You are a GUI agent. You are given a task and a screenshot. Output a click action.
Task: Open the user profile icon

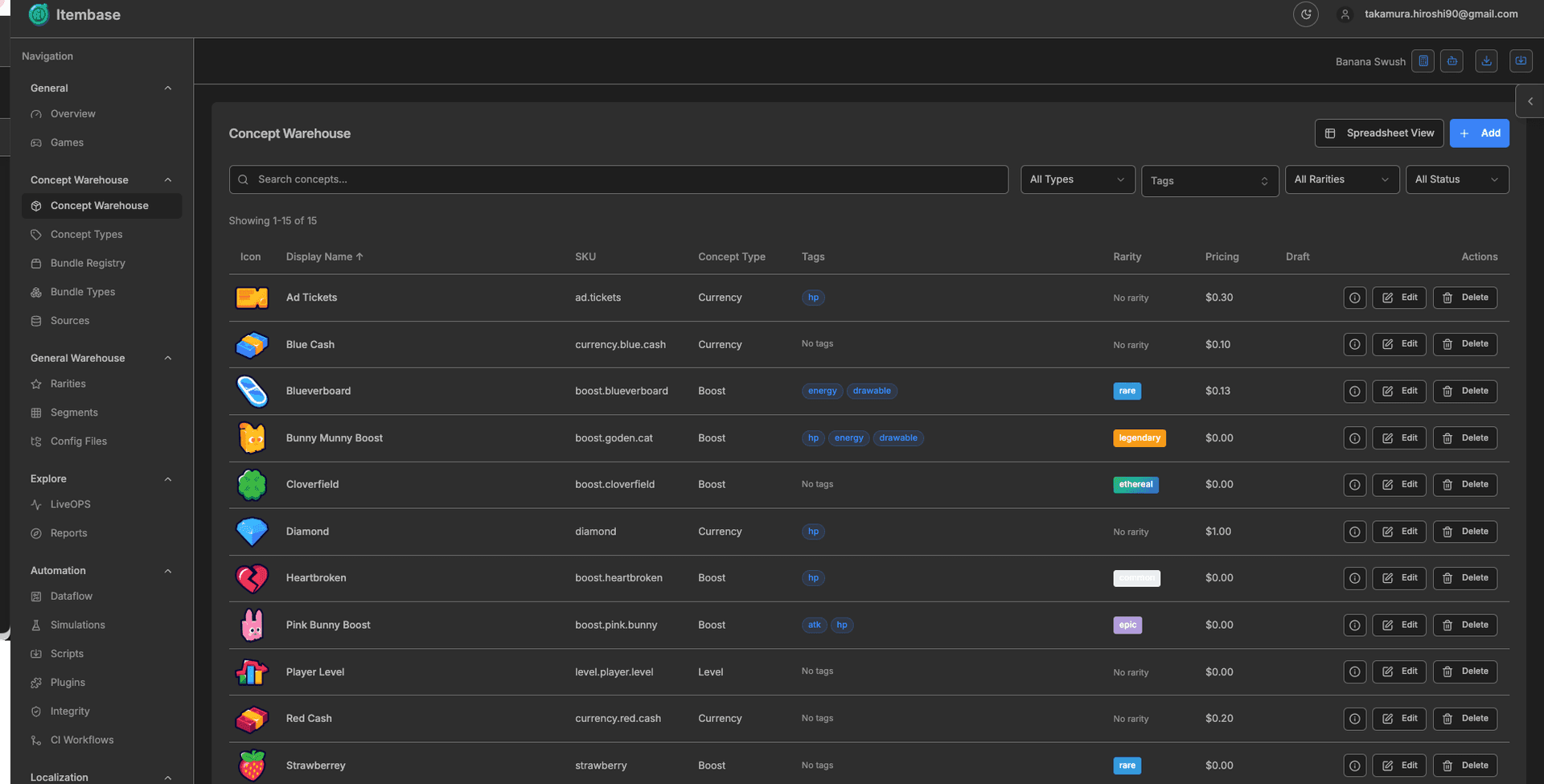(1345, 14)
